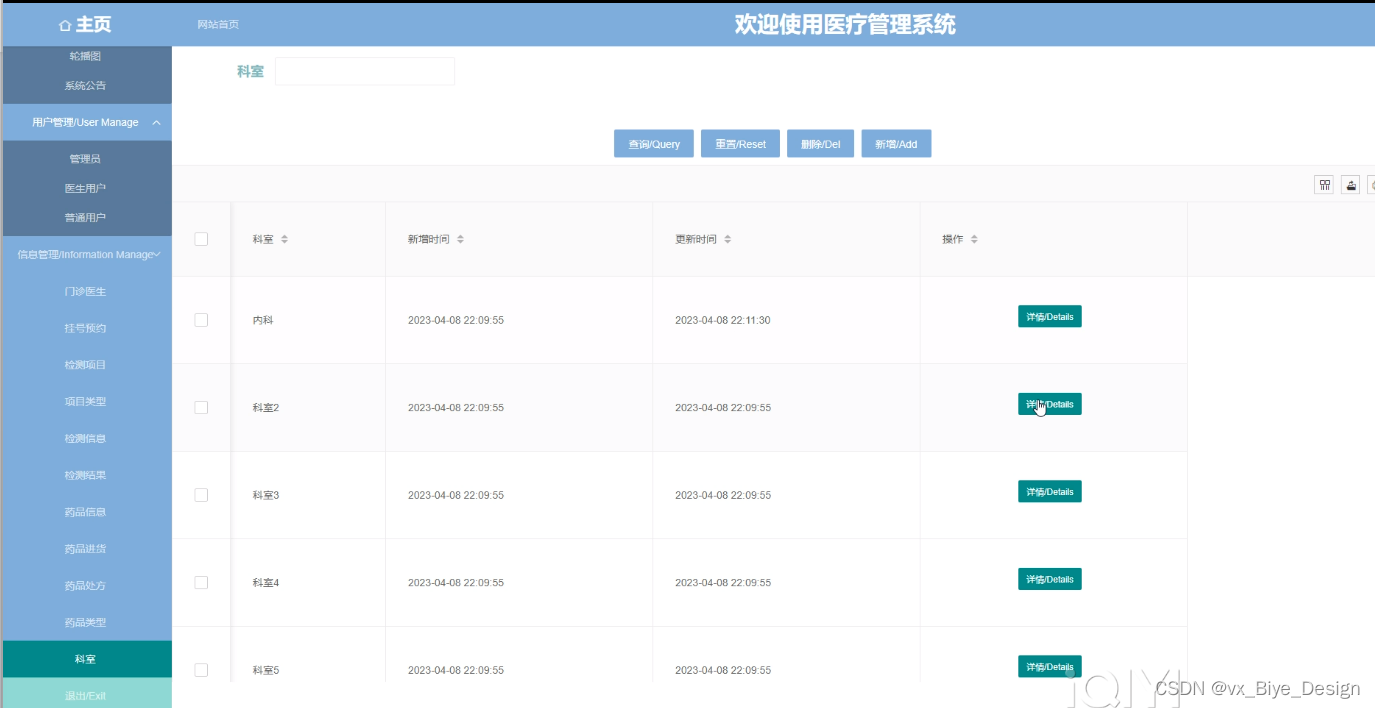
Task: Open 检测信息 in the sidebar
Action: click(85, 438)
